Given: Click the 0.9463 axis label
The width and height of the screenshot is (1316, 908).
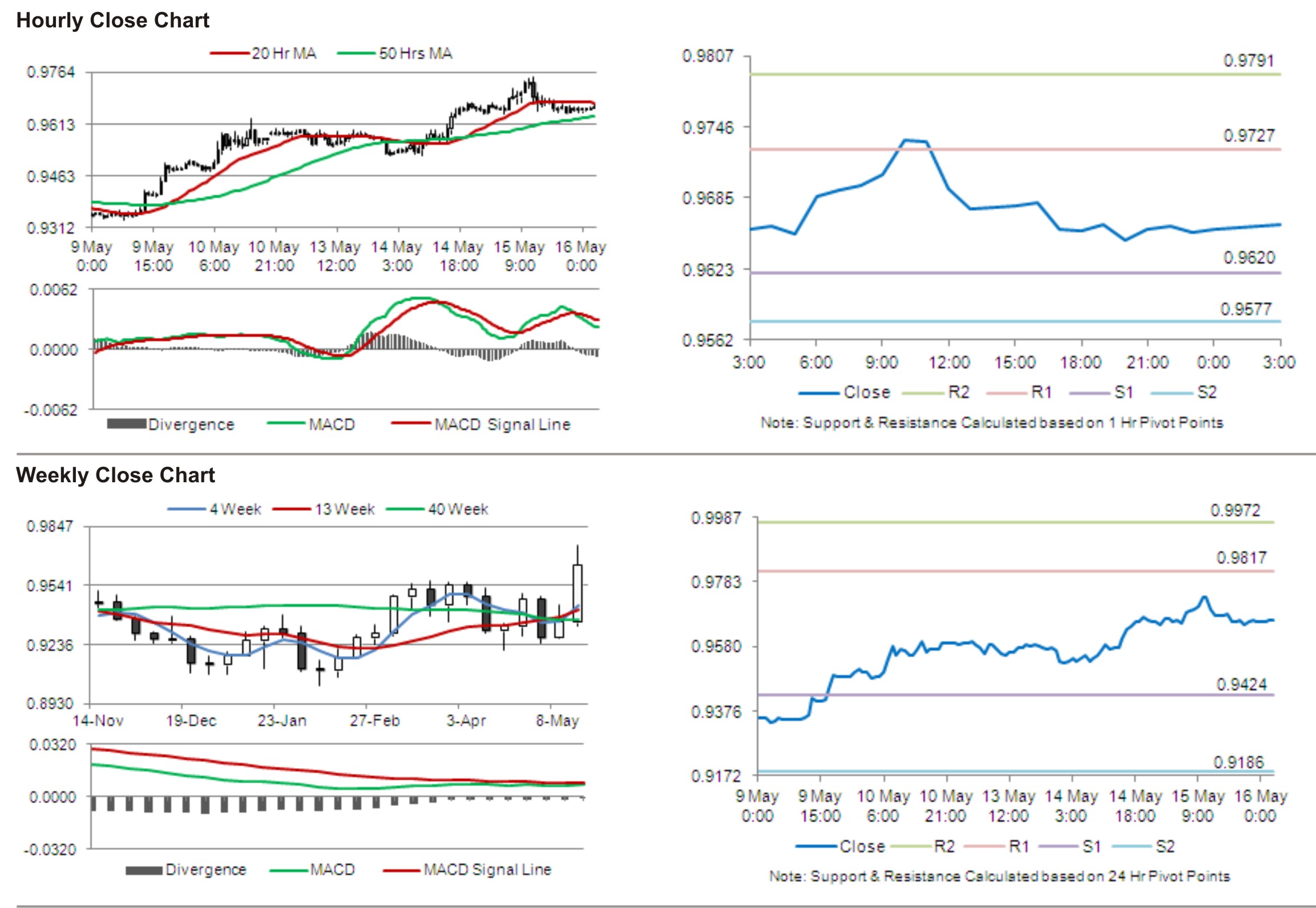Looking at the screenshot, I should (x=51, y=176).
